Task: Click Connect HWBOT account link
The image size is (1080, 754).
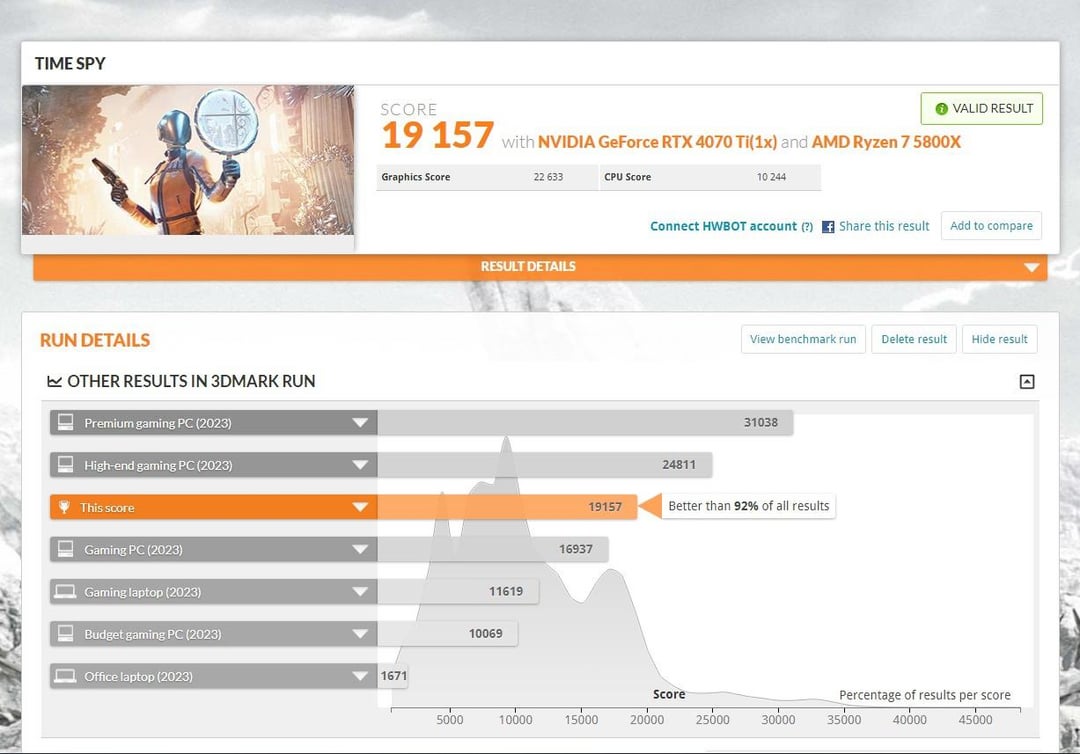Action: click(x=723, y=227)
